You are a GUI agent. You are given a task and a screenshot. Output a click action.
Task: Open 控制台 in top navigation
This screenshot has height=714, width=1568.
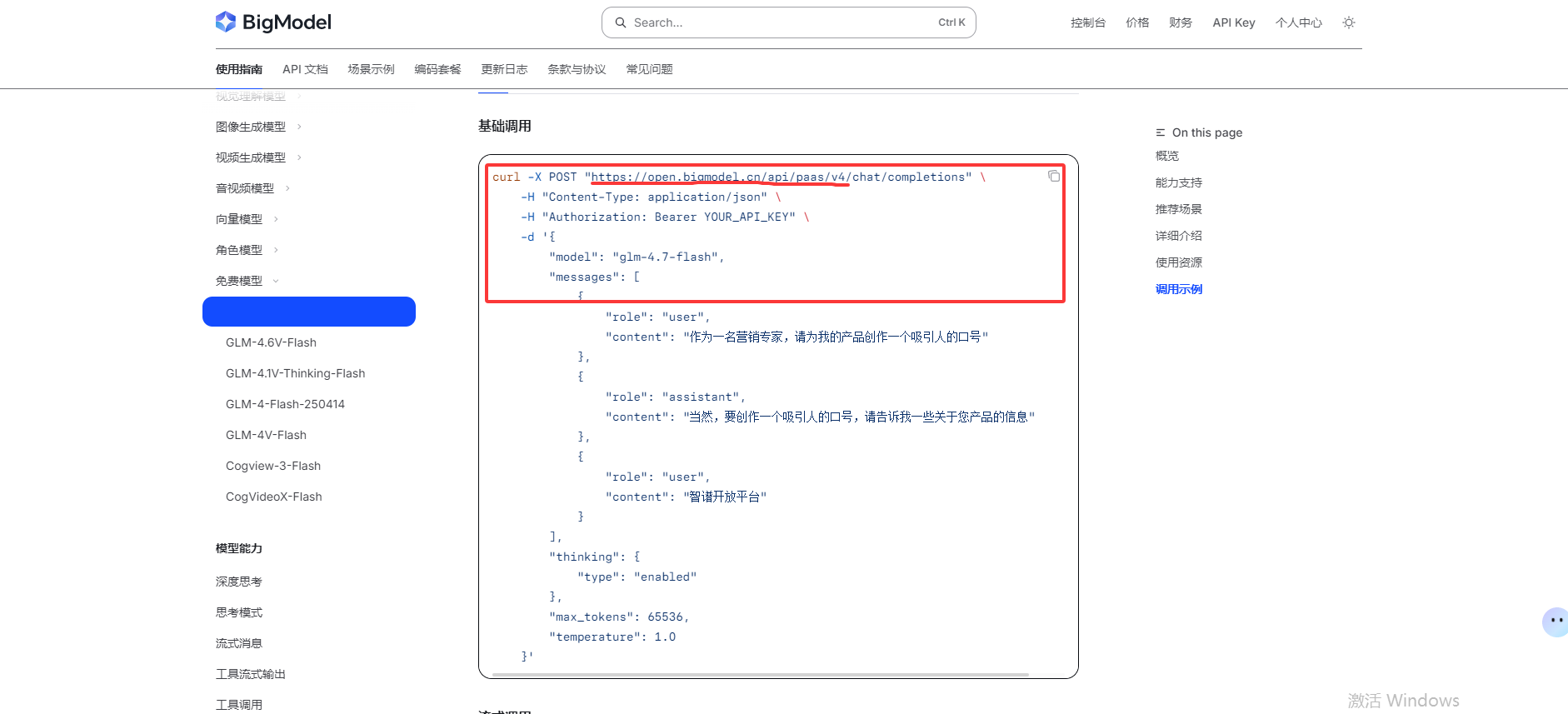pyautogui.click(x=1088, y=22)
